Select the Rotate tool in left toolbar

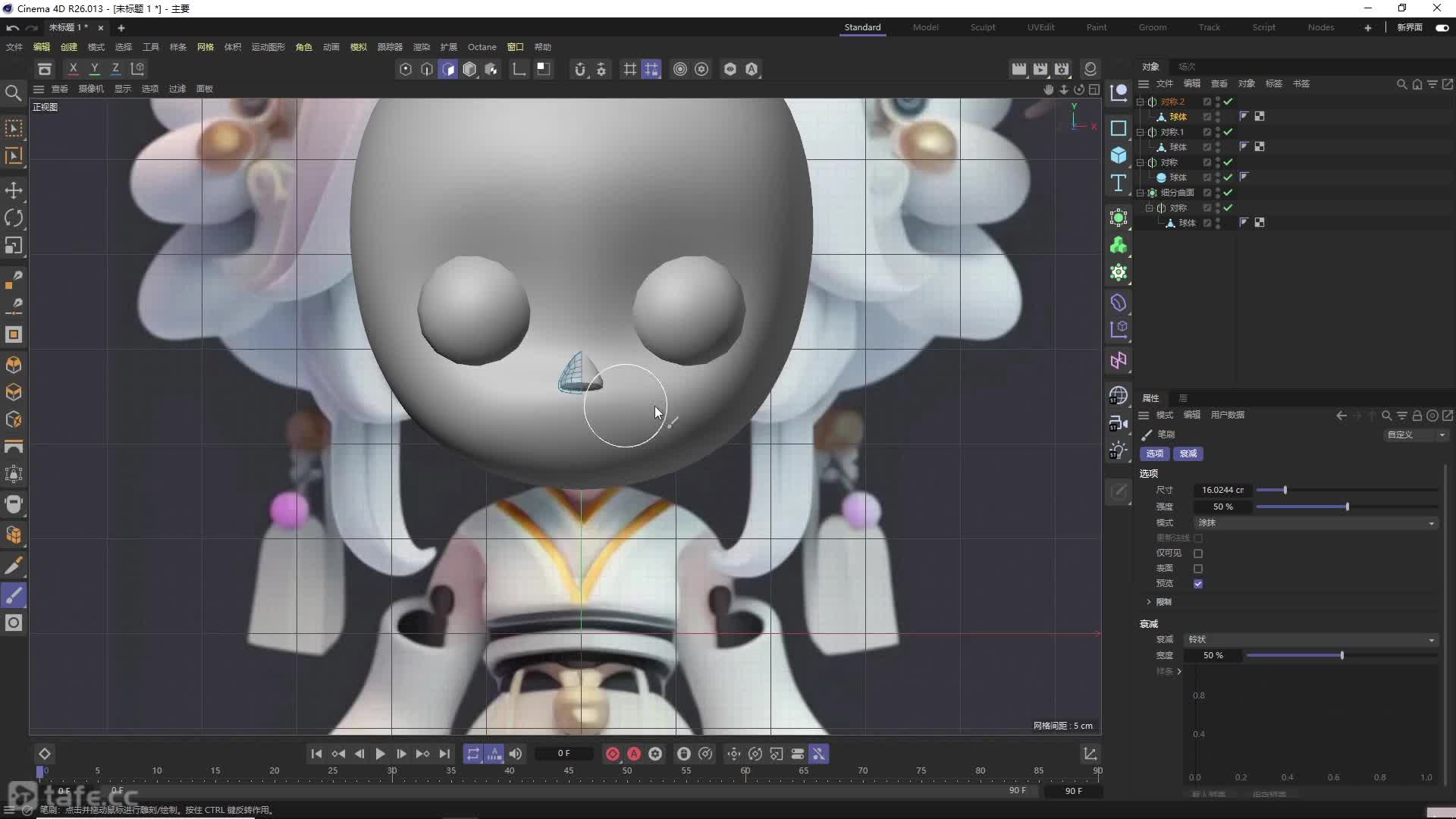coord(14,218)
